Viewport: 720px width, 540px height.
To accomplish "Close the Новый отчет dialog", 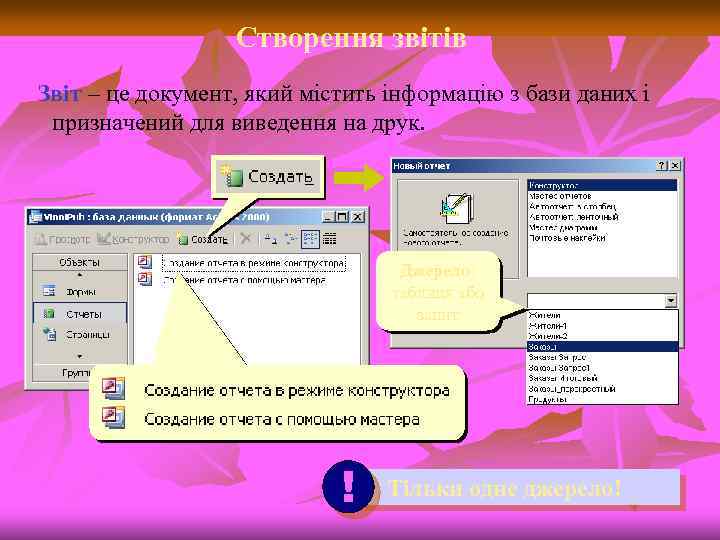I will 675,165.
